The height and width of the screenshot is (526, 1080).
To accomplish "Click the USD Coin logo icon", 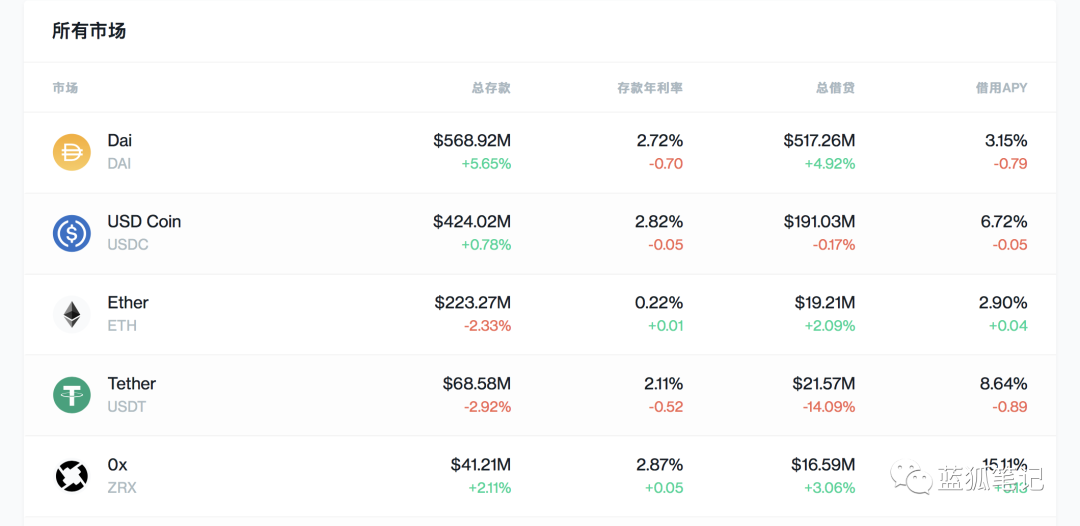I will point(72,233).
